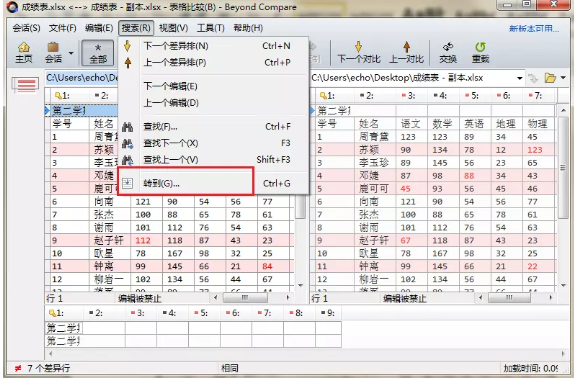Screen dimensions: 574x378
Task: Select left pane name 柳岩一
Action: coord(109,279)
